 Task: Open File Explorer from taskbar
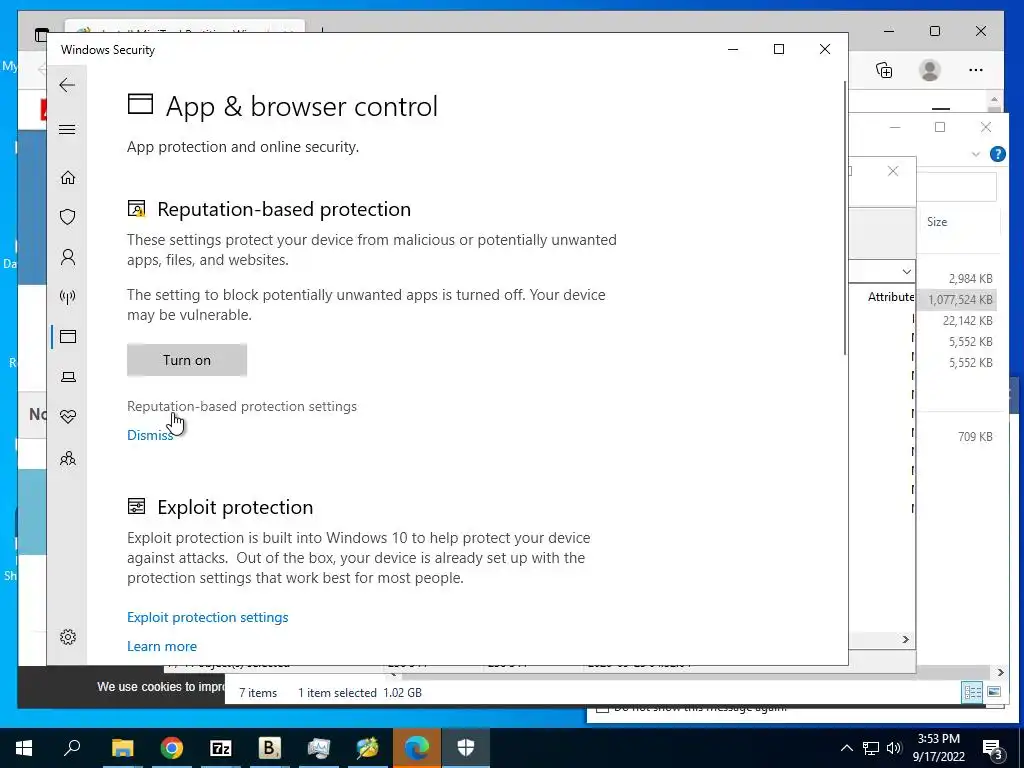[x=122, y=748]
